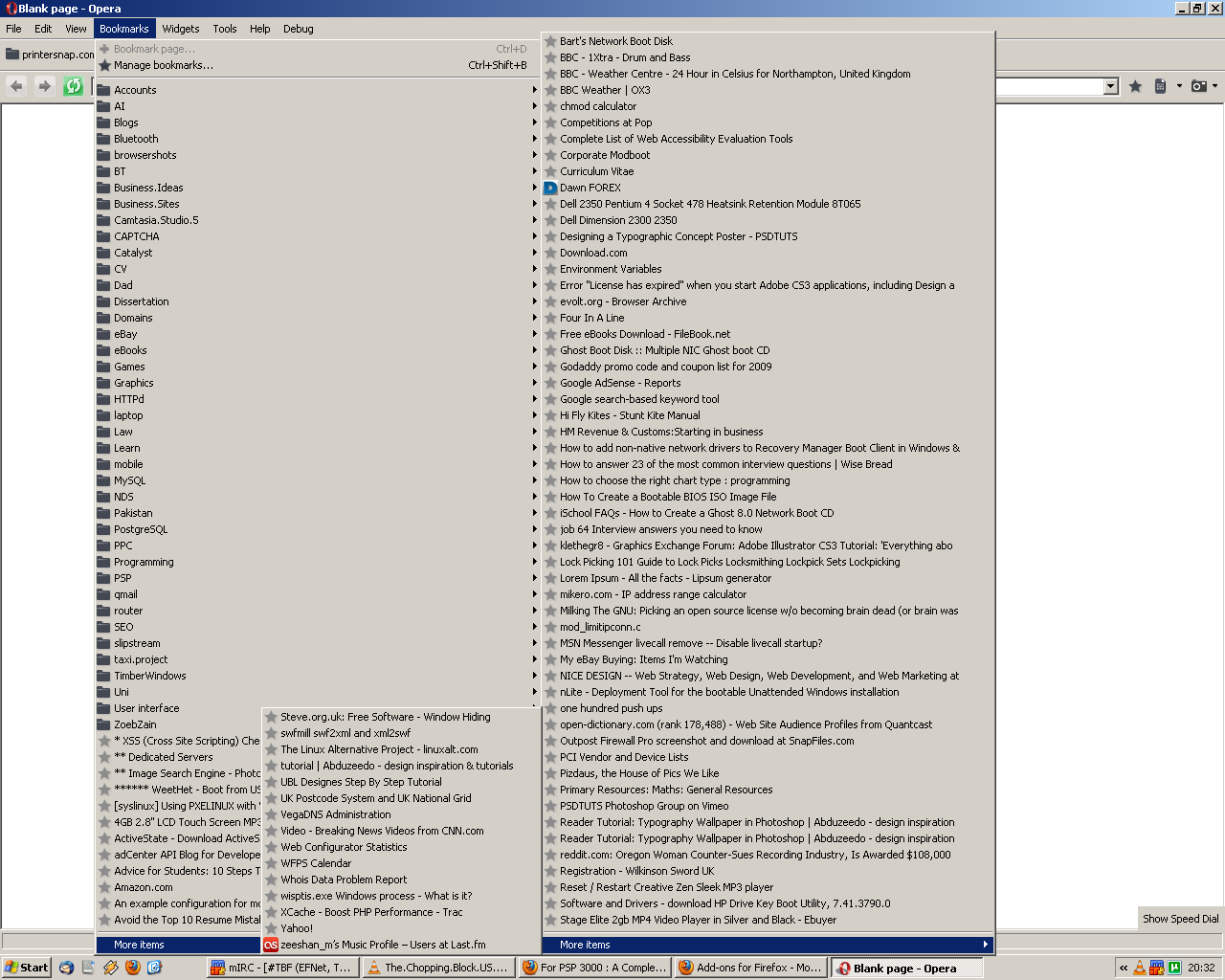Click the green Reload button
The height and width of the screenshot is (980, 1225).
pos(73,86)
